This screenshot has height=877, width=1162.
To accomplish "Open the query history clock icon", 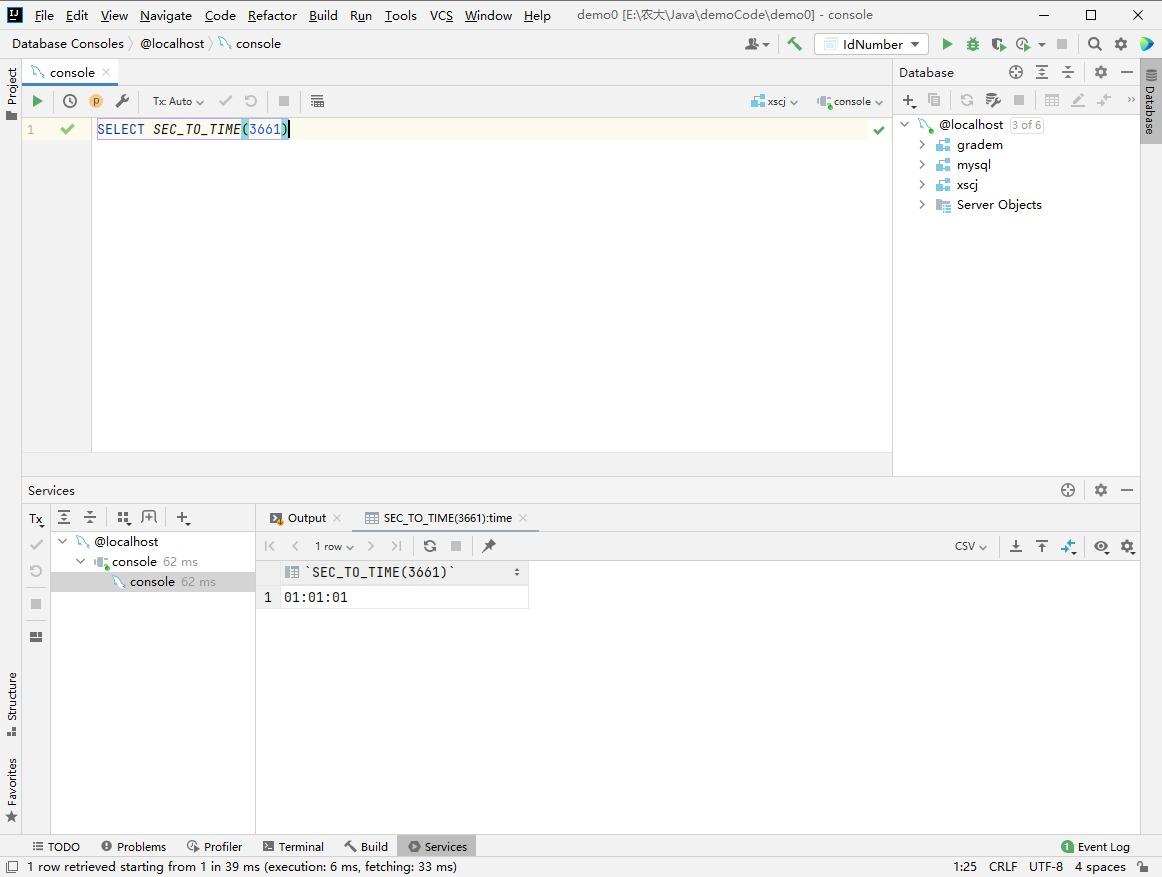I will tap(70, 101).
